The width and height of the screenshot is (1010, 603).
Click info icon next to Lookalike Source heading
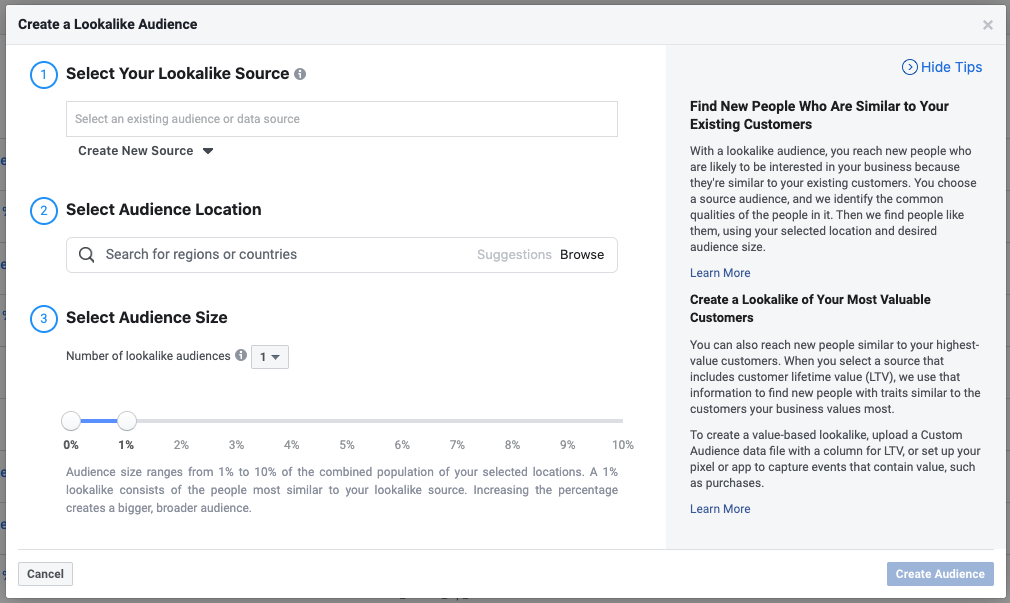click(300, 74)
